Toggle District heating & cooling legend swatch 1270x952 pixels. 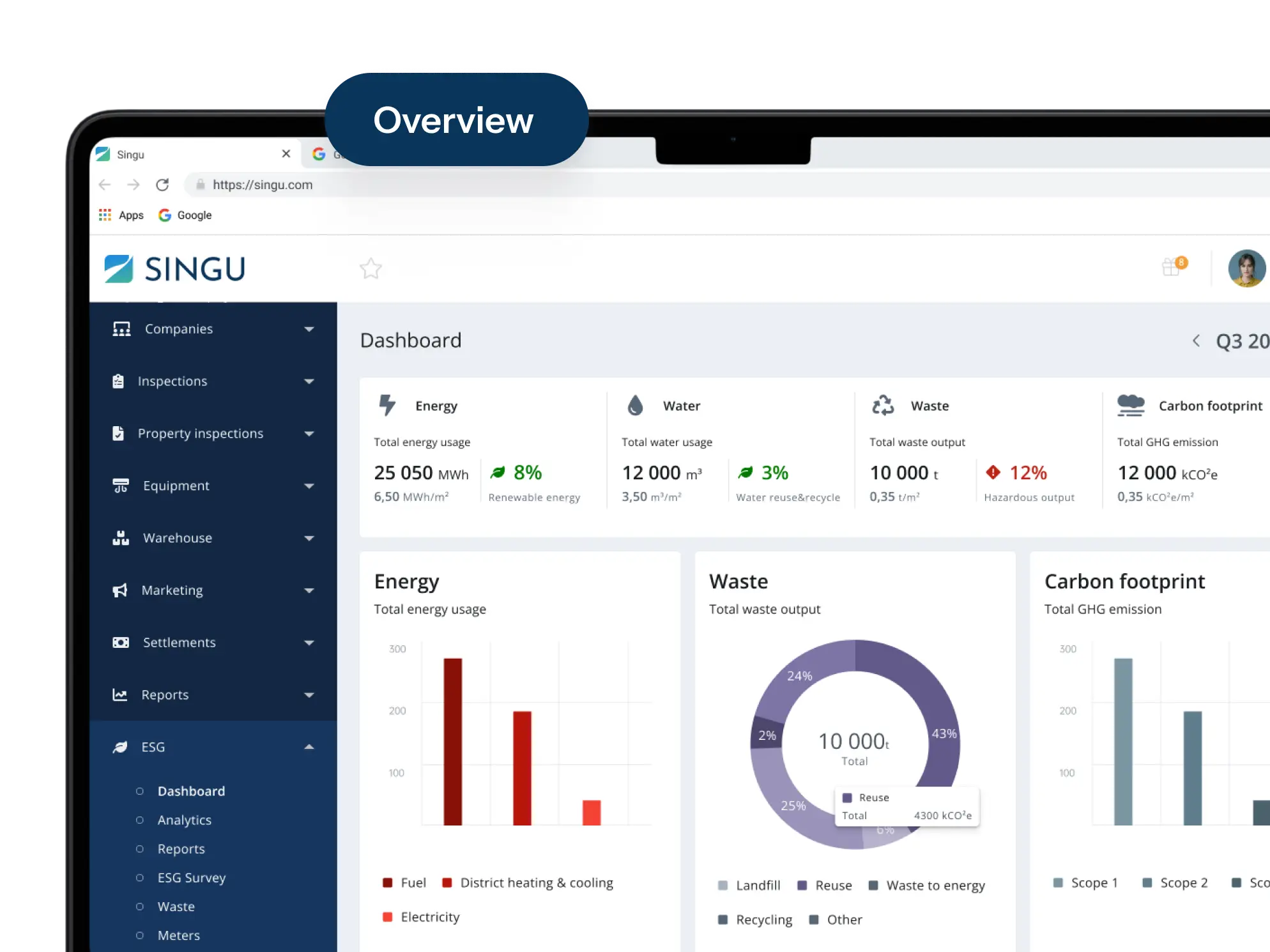pyautogui.click(x=447, y=883)
